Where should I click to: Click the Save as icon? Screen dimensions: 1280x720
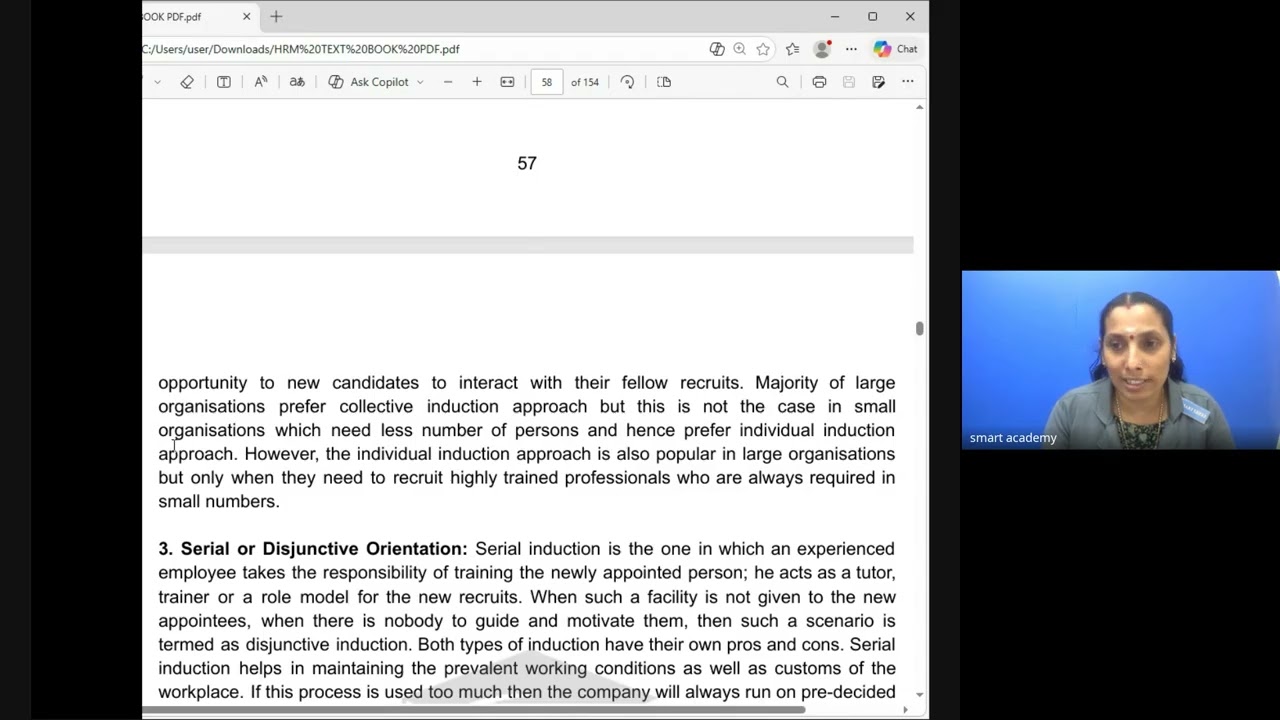tap(878, 82)
